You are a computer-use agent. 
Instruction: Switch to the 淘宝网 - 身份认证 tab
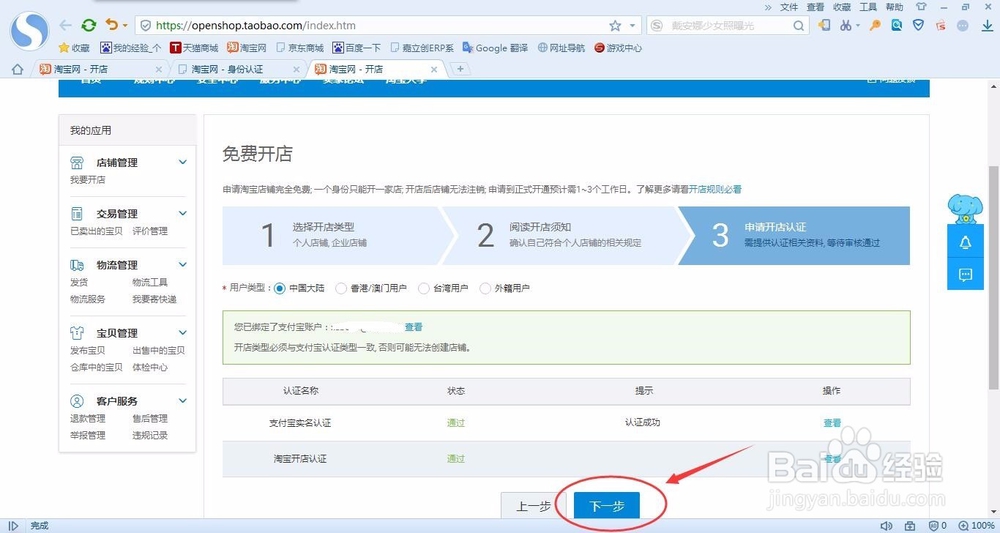point(235,69)
